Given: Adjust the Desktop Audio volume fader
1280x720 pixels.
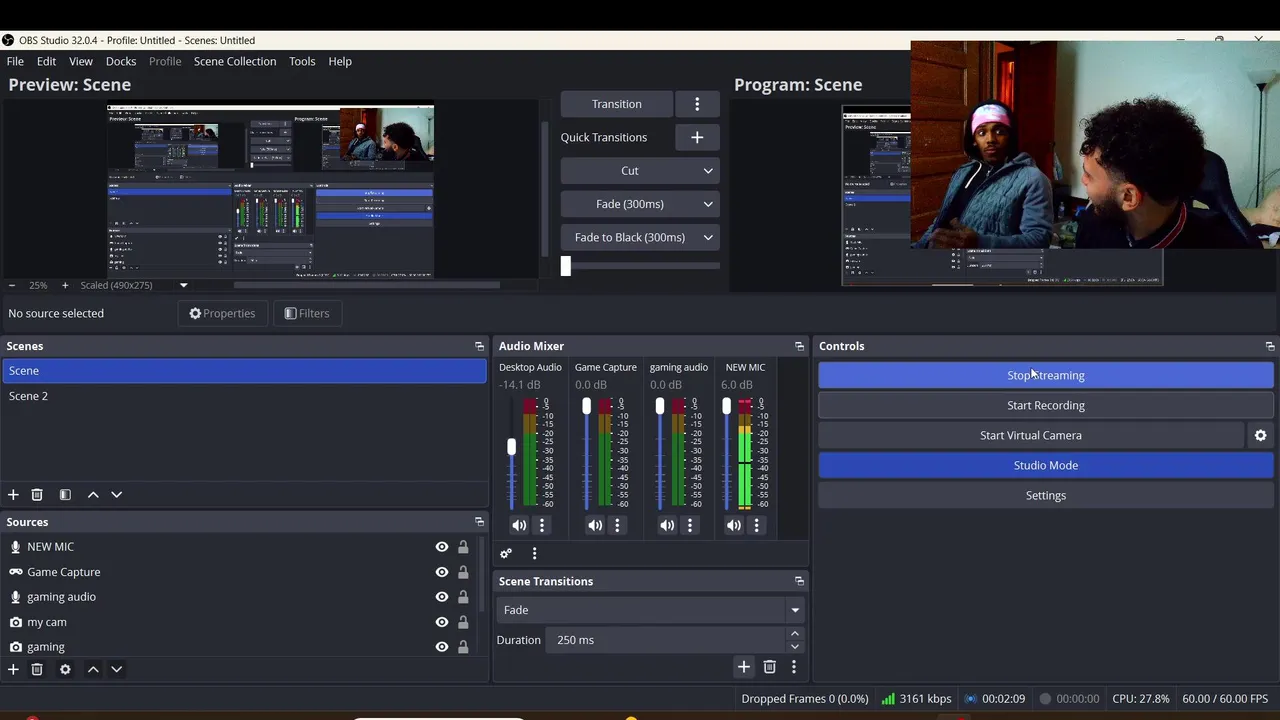Looking at the screenshot, I should [x=512, y=447].
